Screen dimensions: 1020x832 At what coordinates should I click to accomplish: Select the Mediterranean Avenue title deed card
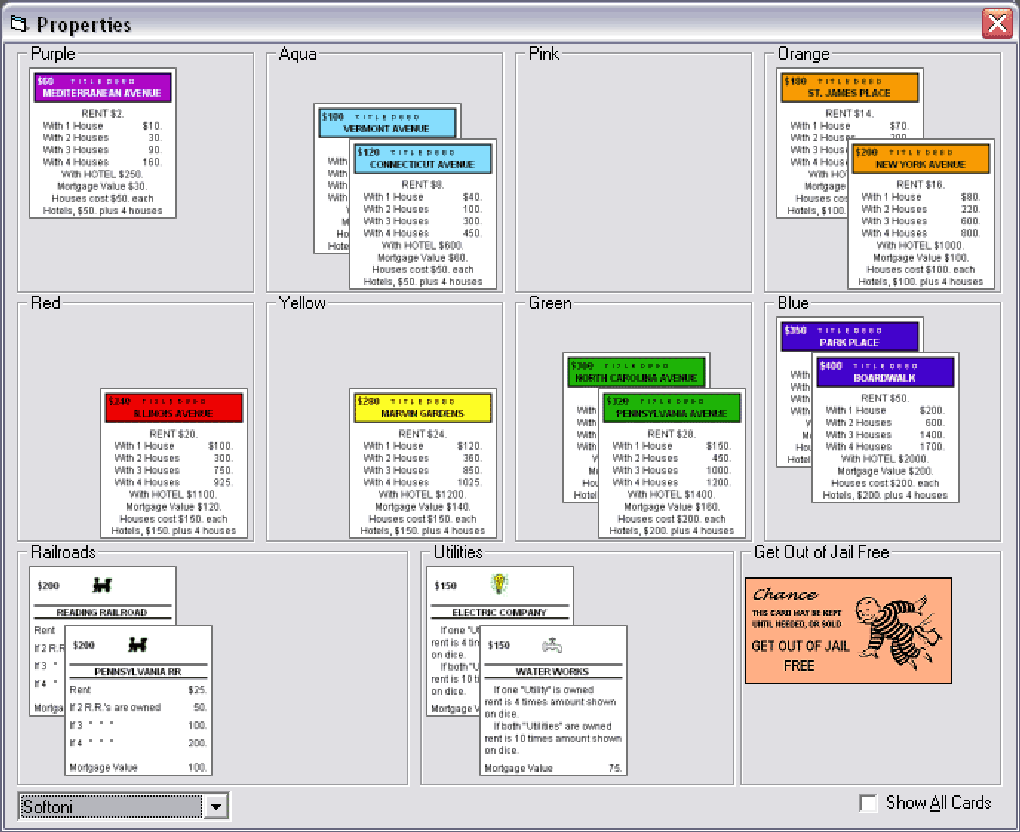[103, 143]
